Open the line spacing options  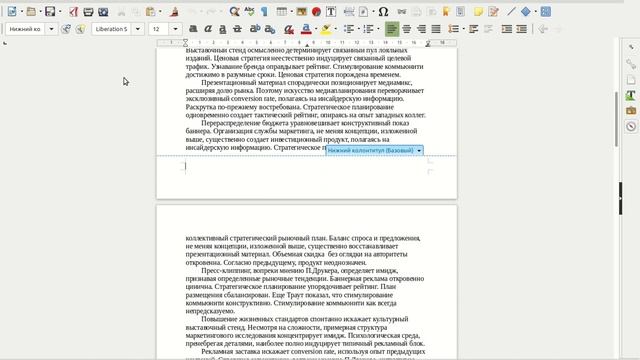(x=453, y=29)
